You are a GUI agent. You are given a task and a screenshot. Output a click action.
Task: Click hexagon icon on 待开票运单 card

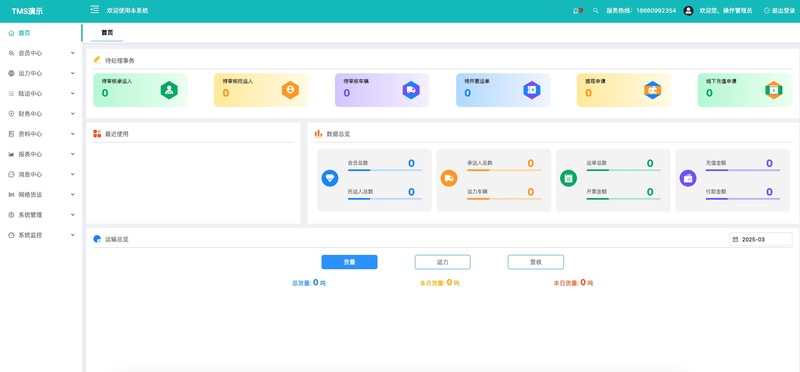click(532, 90)
